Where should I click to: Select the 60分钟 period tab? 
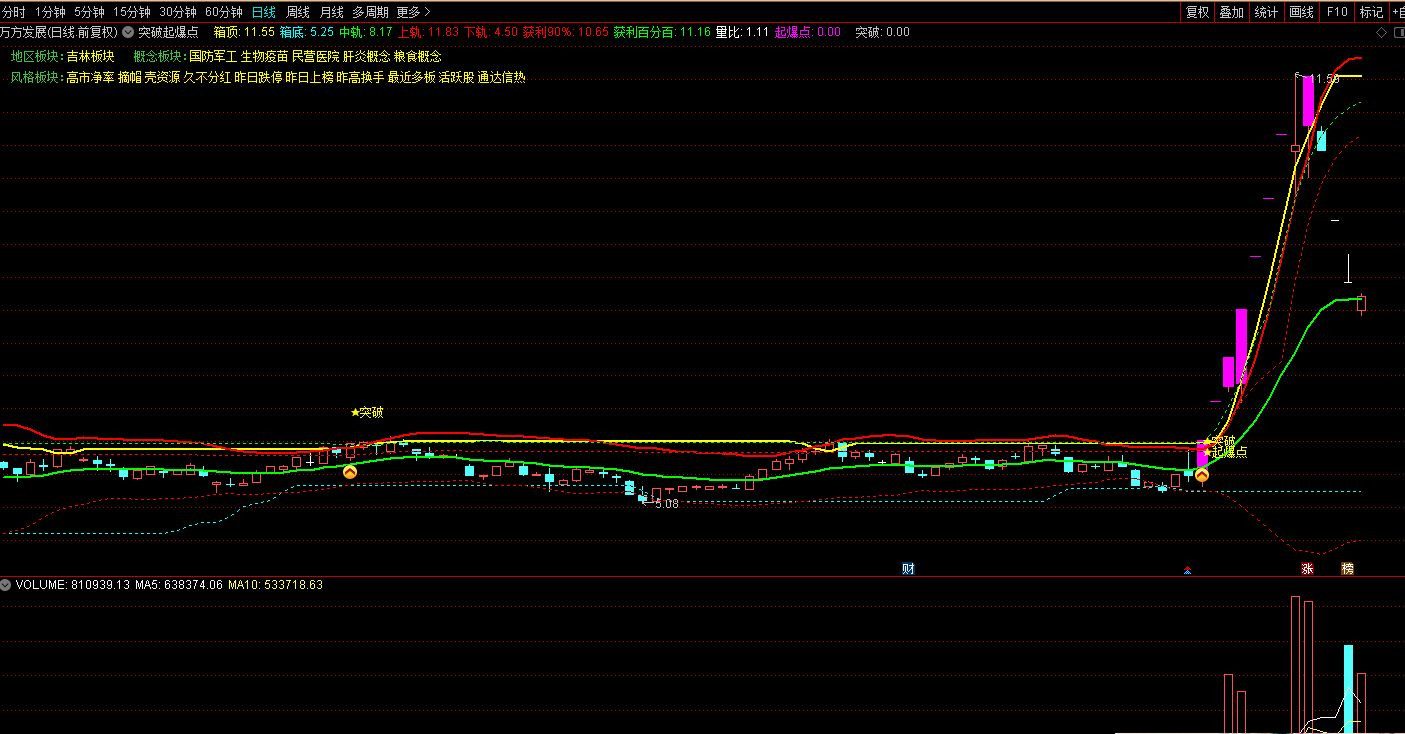(223, 12)
